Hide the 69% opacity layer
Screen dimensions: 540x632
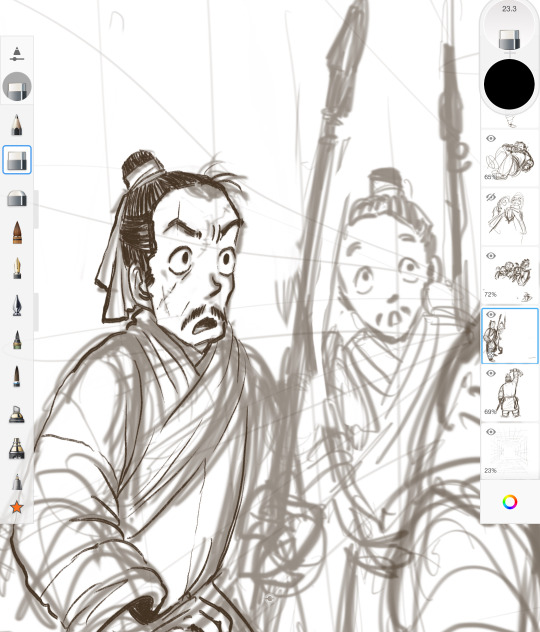point(490,373)
